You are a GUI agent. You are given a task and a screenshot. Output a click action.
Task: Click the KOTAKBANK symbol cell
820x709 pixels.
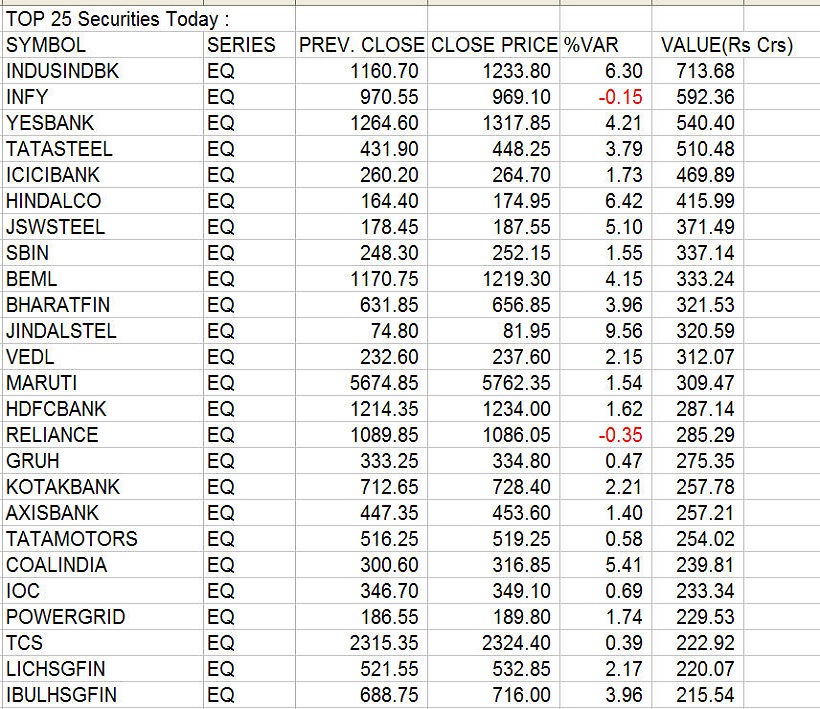62,487
